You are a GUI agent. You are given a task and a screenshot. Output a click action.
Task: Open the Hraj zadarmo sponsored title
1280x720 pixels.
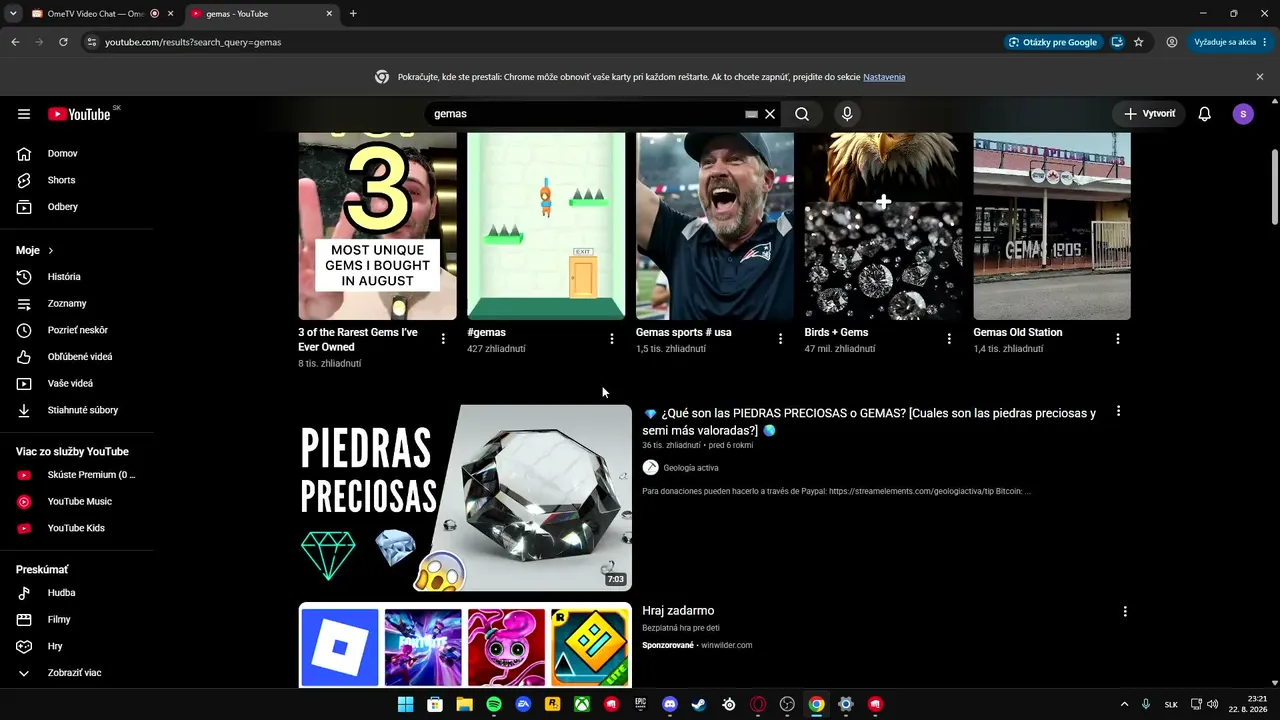(678, 611)
